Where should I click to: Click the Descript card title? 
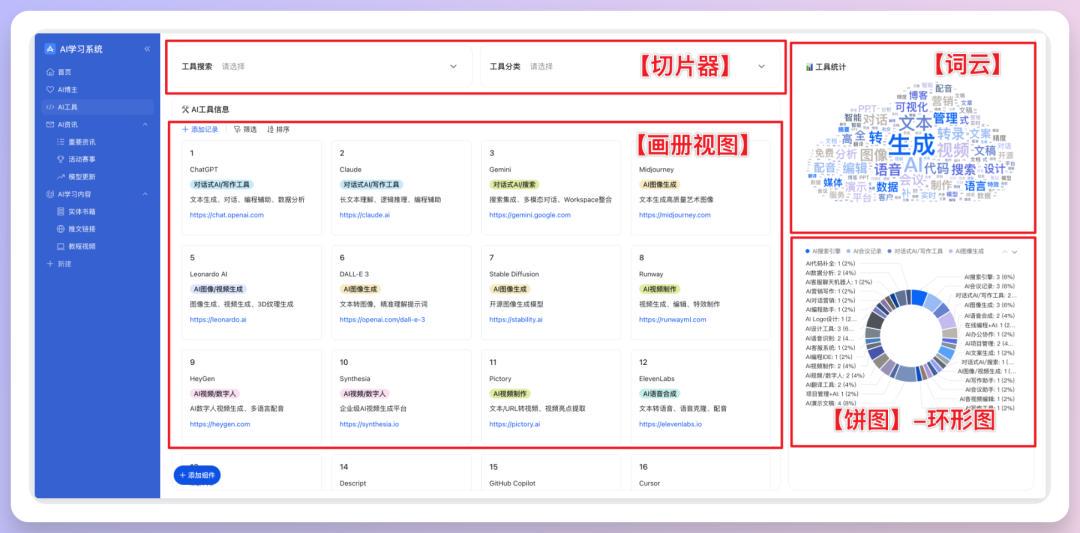(x=353, y=483)
